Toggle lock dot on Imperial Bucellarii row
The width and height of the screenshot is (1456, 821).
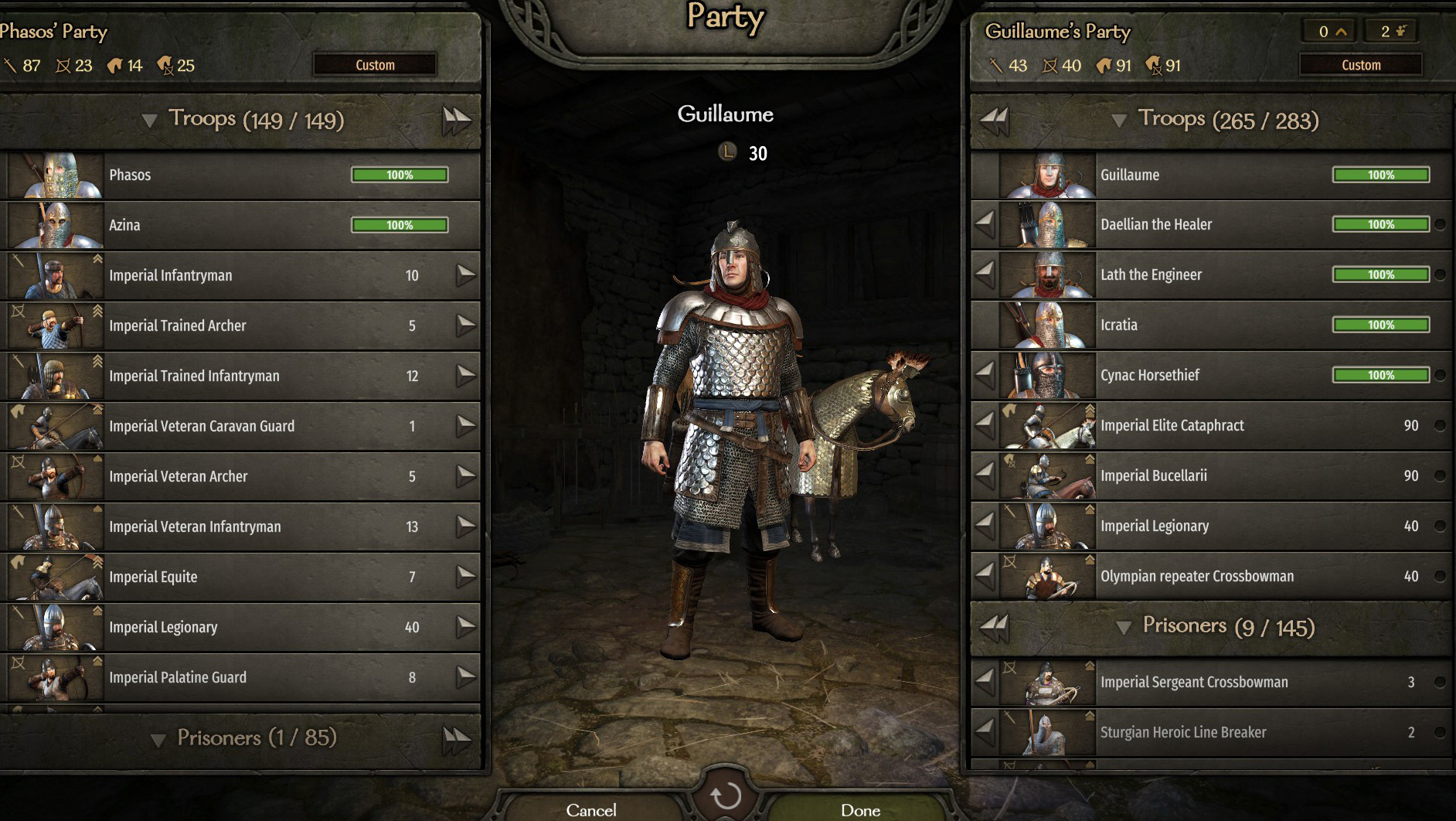pyautogui.click(x=1440, y=475)
